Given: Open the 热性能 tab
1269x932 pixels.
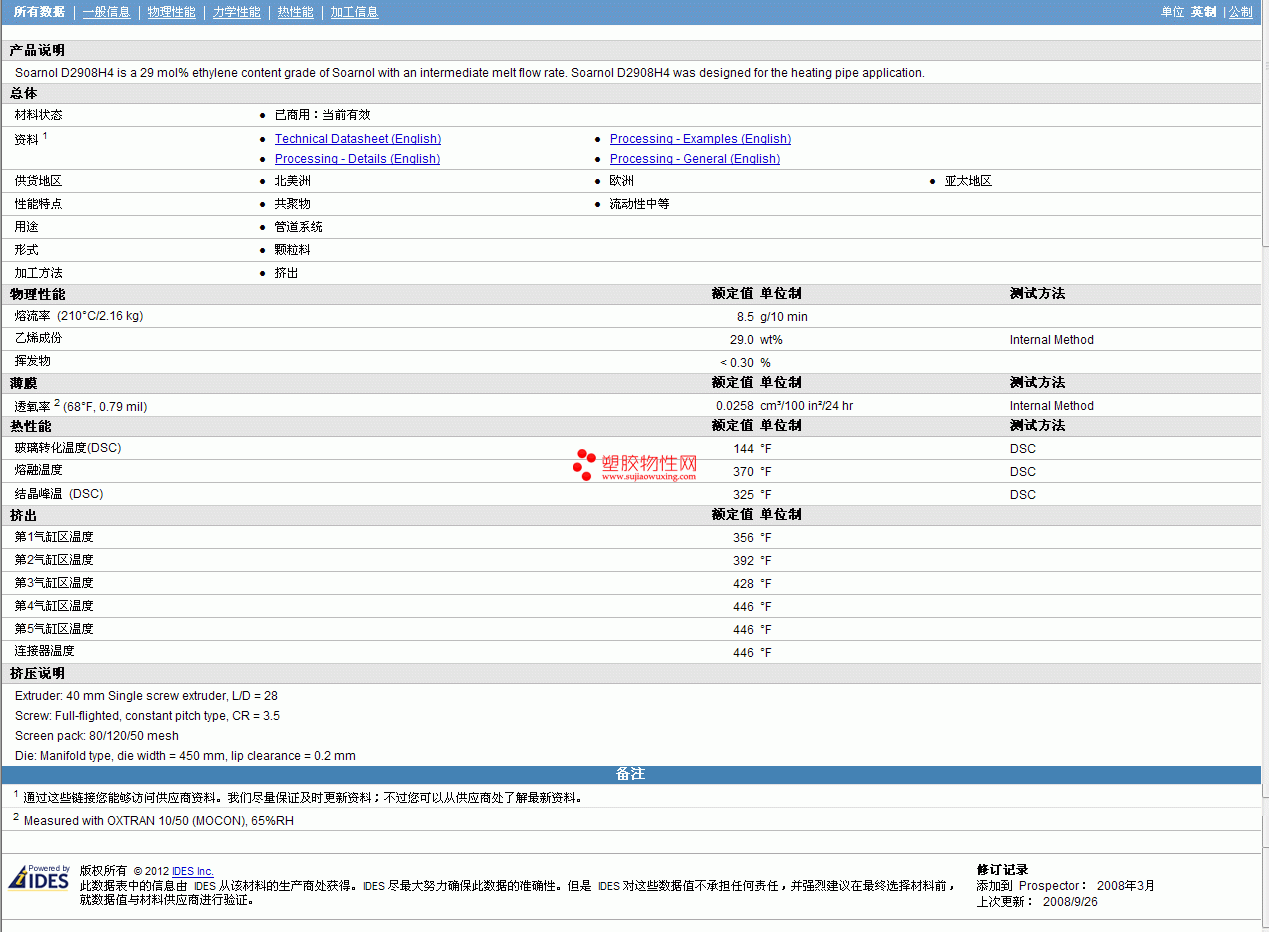Looking at the screenshot, I should (x=295, y=12).
